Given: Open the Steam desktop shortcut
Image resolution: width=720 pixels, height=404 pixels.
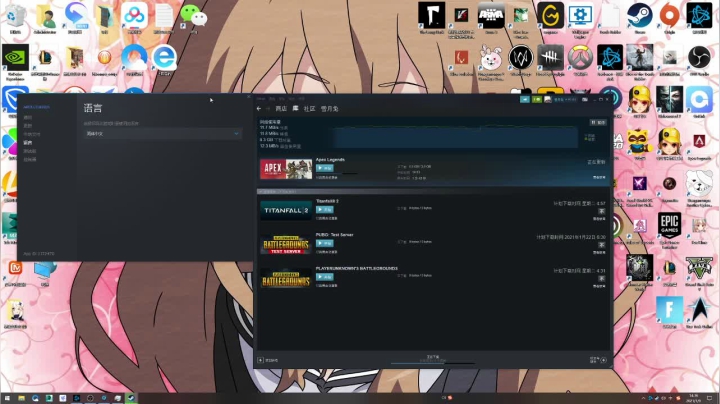Looking at the screenshot, I should (x=640, y=18).
